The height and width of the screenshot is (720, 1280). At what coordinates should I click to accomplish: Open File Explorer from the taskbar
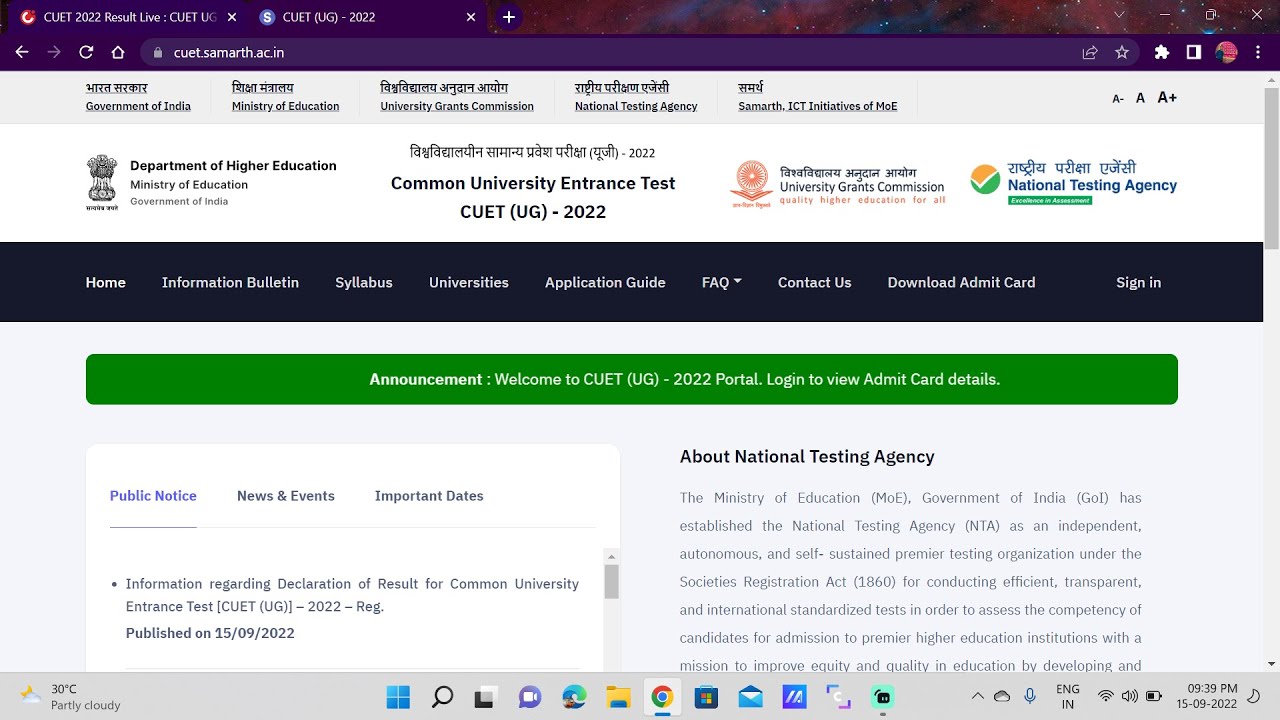tap(618, 697)
